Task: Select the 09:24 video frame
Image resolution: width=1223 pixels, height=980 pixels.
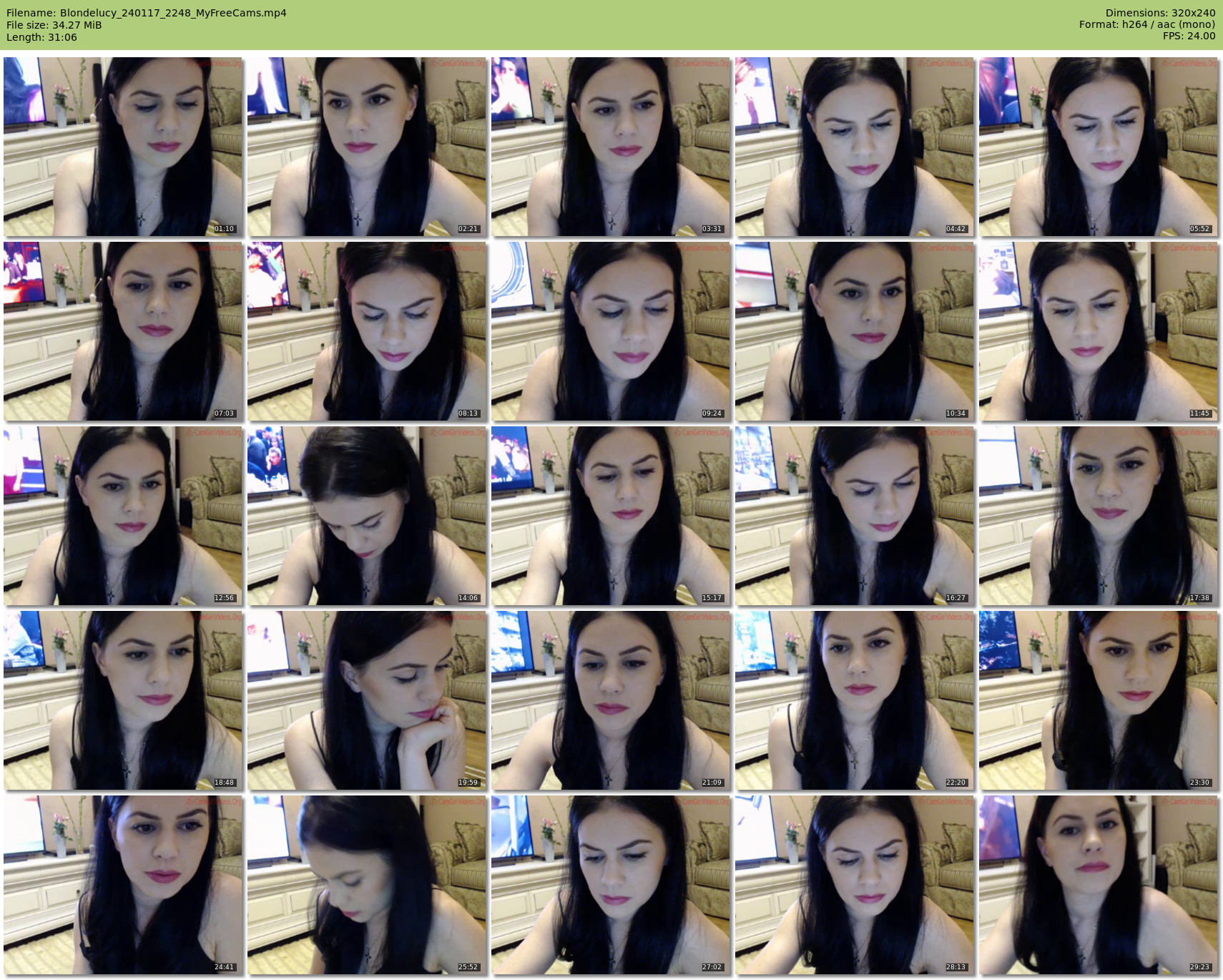Action: point(610,331)
